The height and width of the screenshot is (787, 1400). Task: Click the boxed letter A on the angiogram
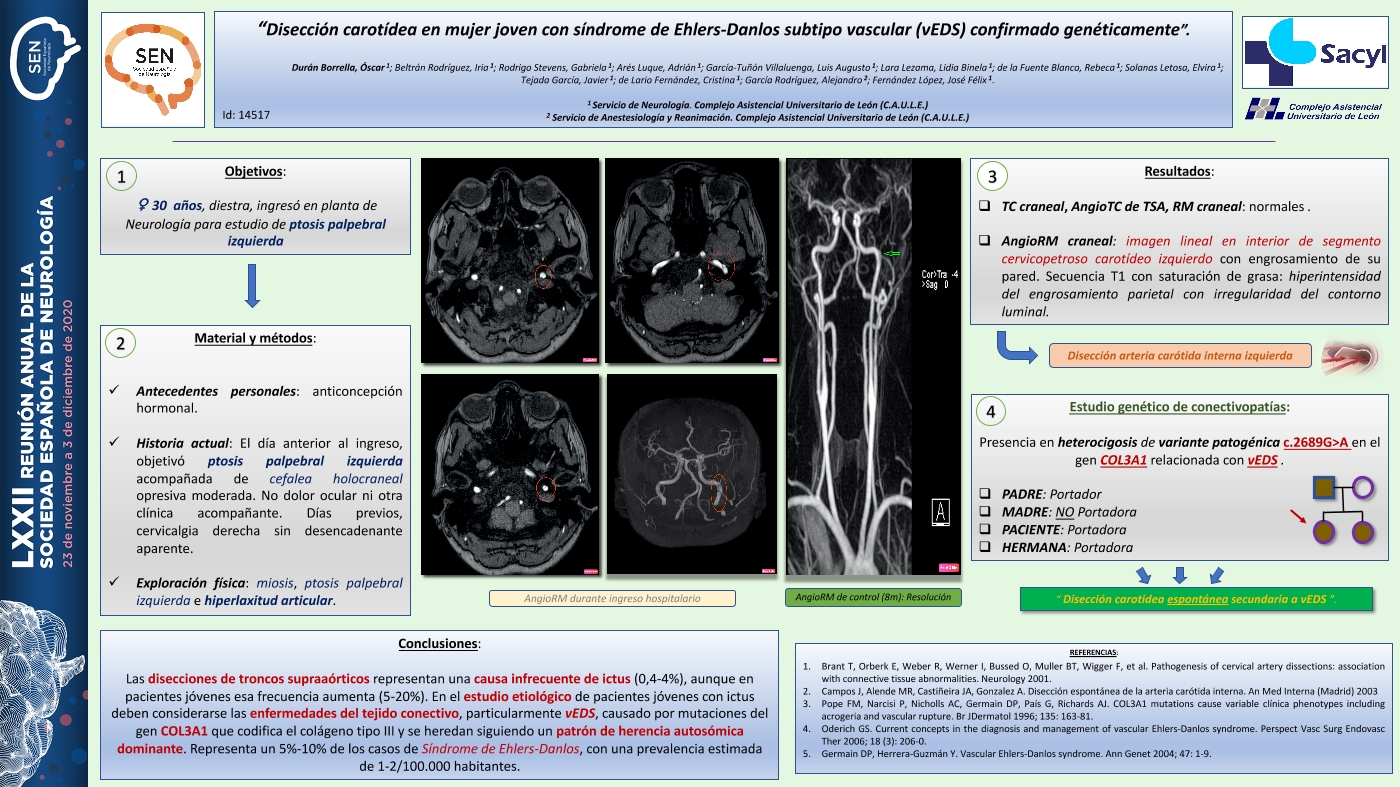pyautogui.click(x=939, y=511)
